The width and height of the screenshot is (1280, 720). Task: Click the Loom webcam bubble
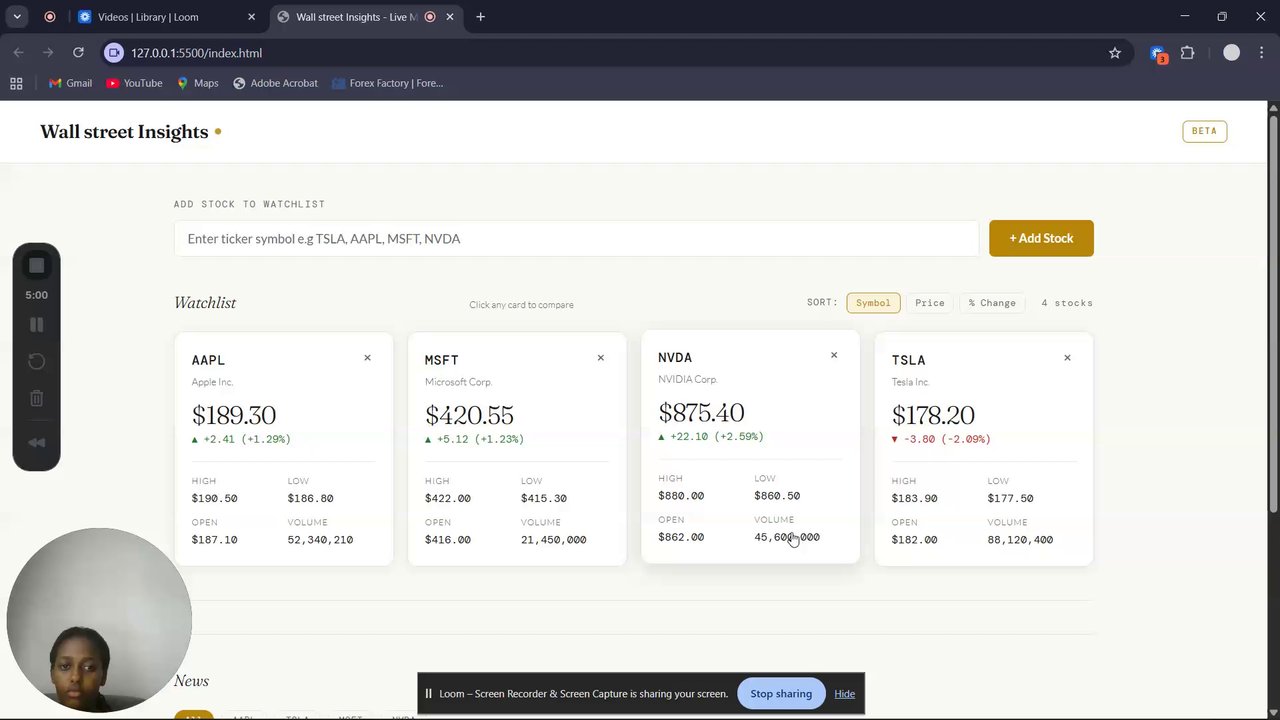coord(99,620)
